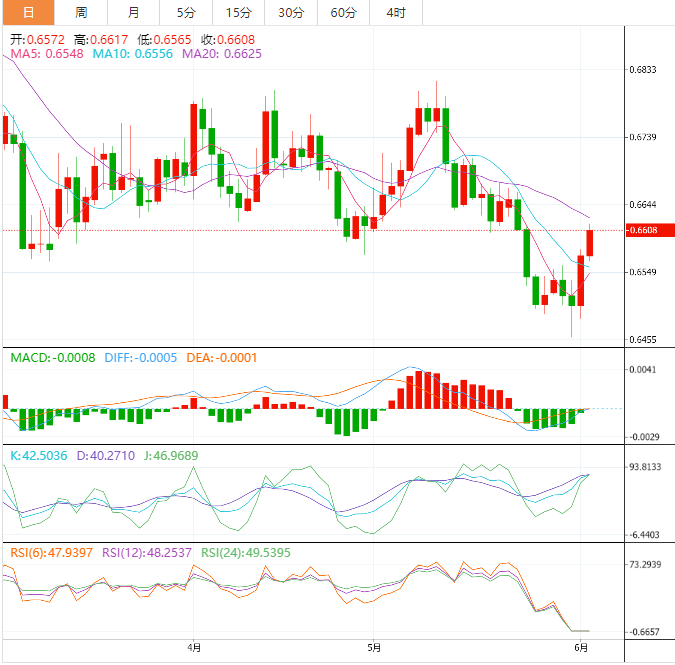Select the 15分 interval tab
Image resolution: width=675 pixels, height=665 pixels.
point(238,13)
